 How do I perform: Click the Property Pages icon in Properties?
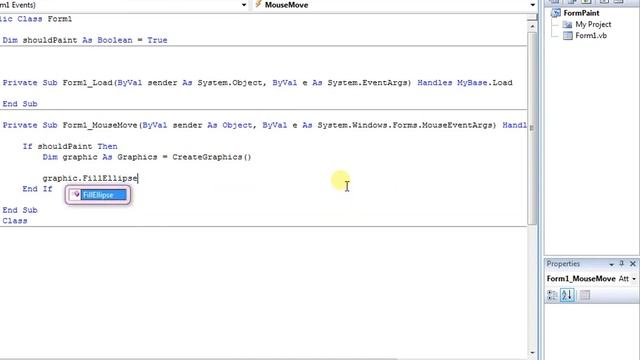[584, 295]
